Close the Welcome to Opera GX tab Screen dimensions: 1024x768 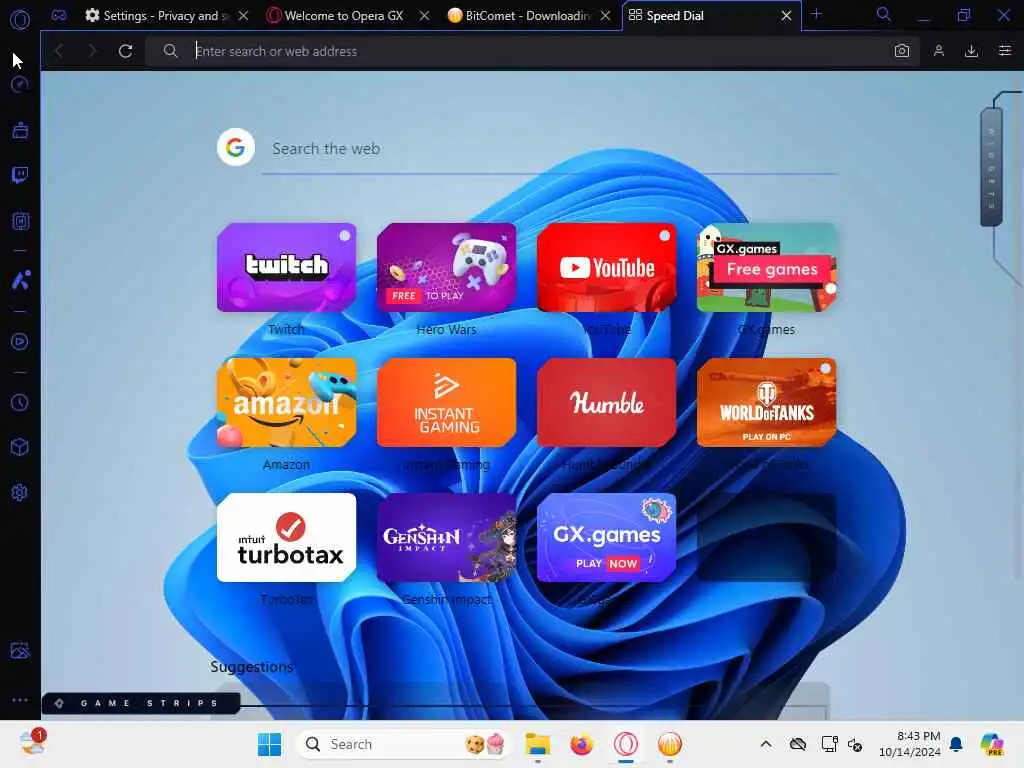point(424,15)
